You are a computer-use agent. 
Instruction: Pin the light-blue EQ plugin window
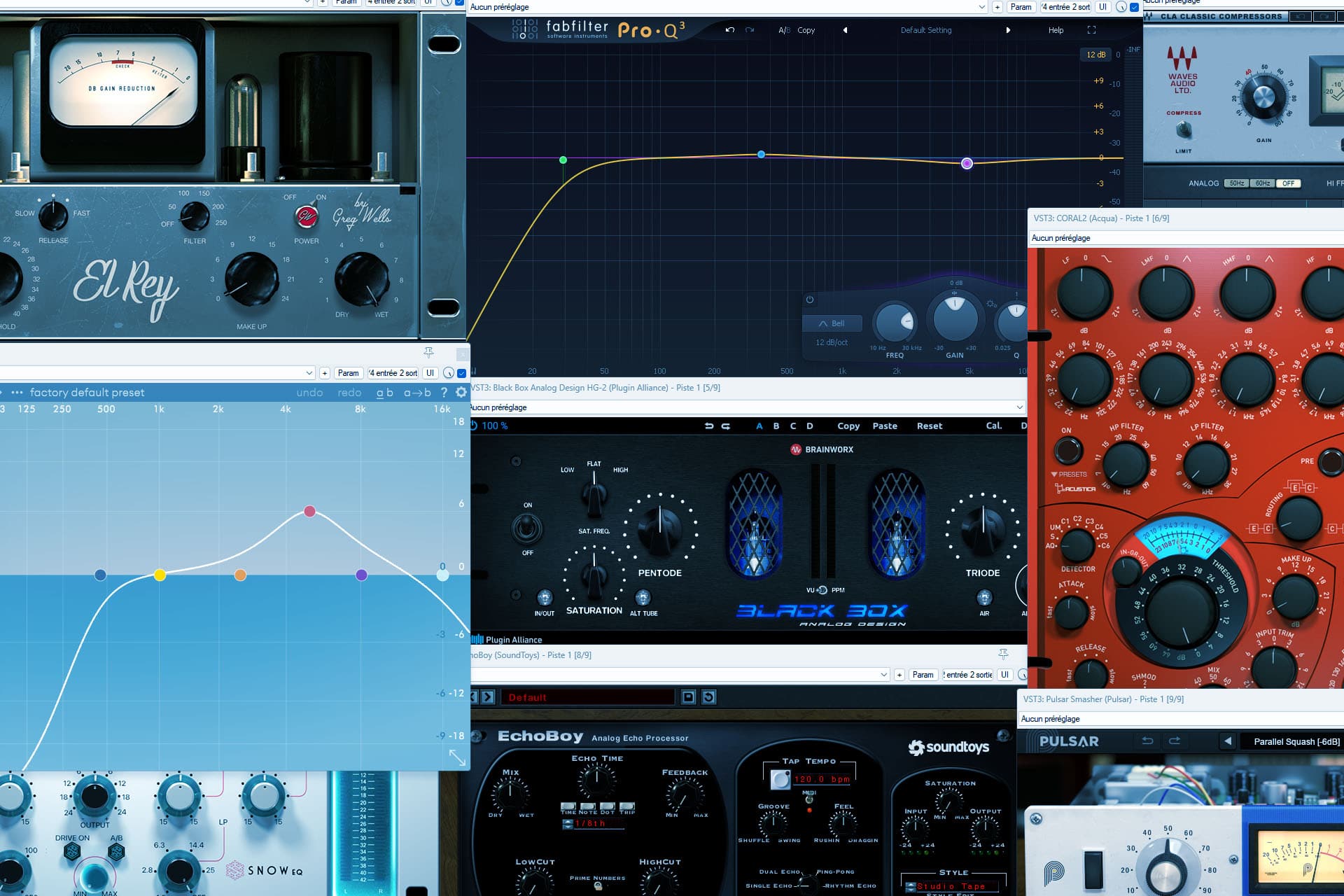[x=429, y=352]
